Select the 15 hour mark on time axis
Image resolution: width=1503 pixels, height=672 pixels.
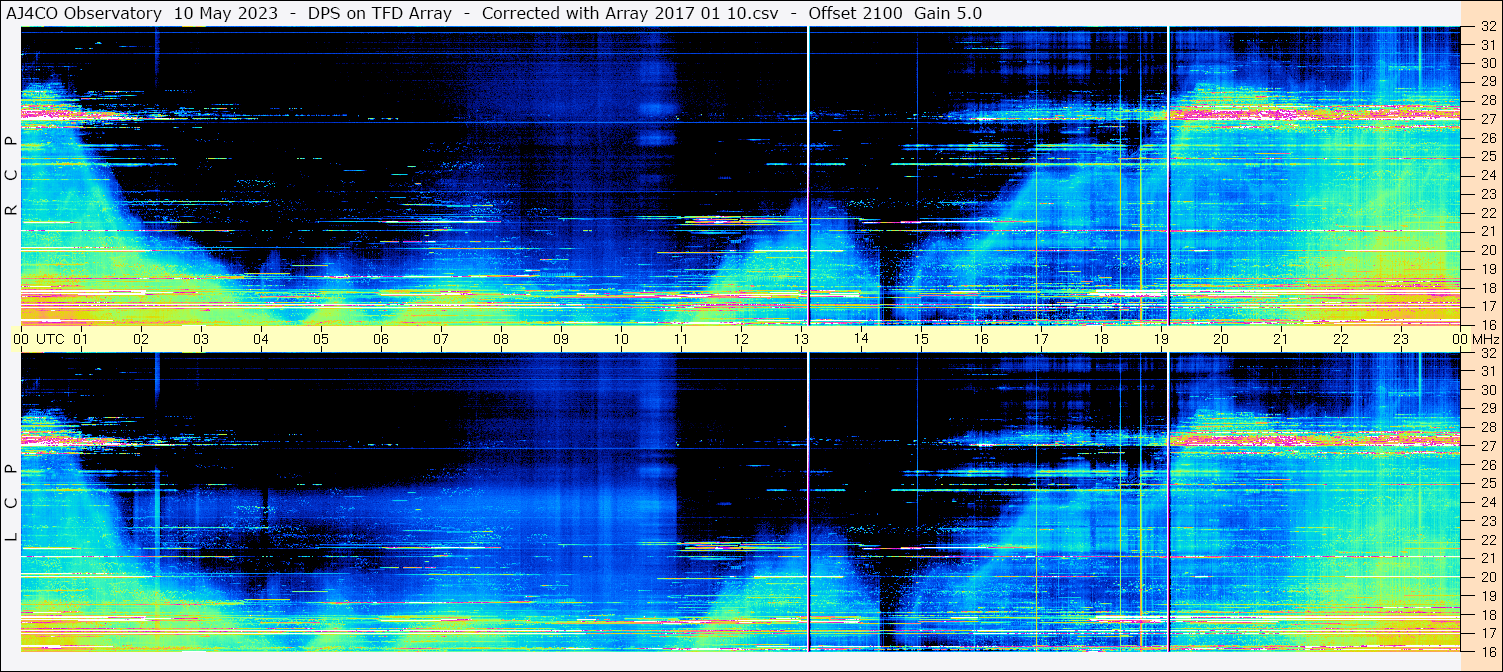[920, 339]
